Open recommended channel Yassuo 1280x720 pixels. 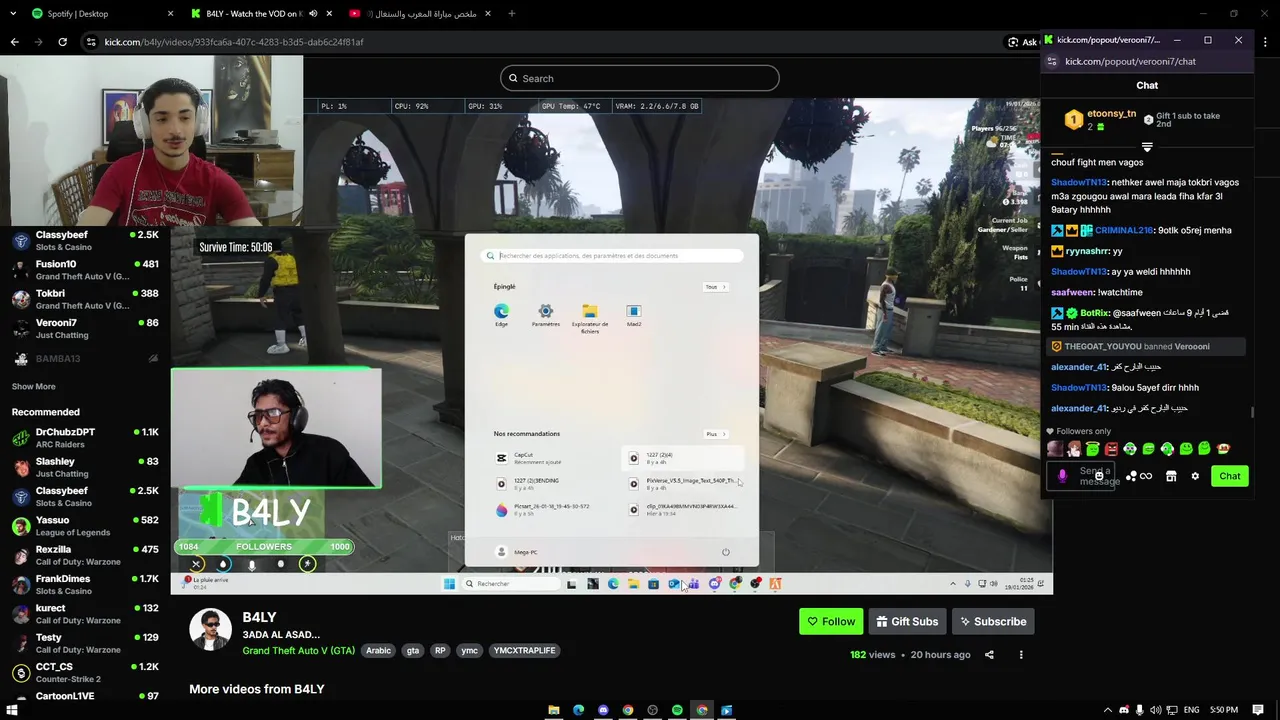(x=85, y=526)
